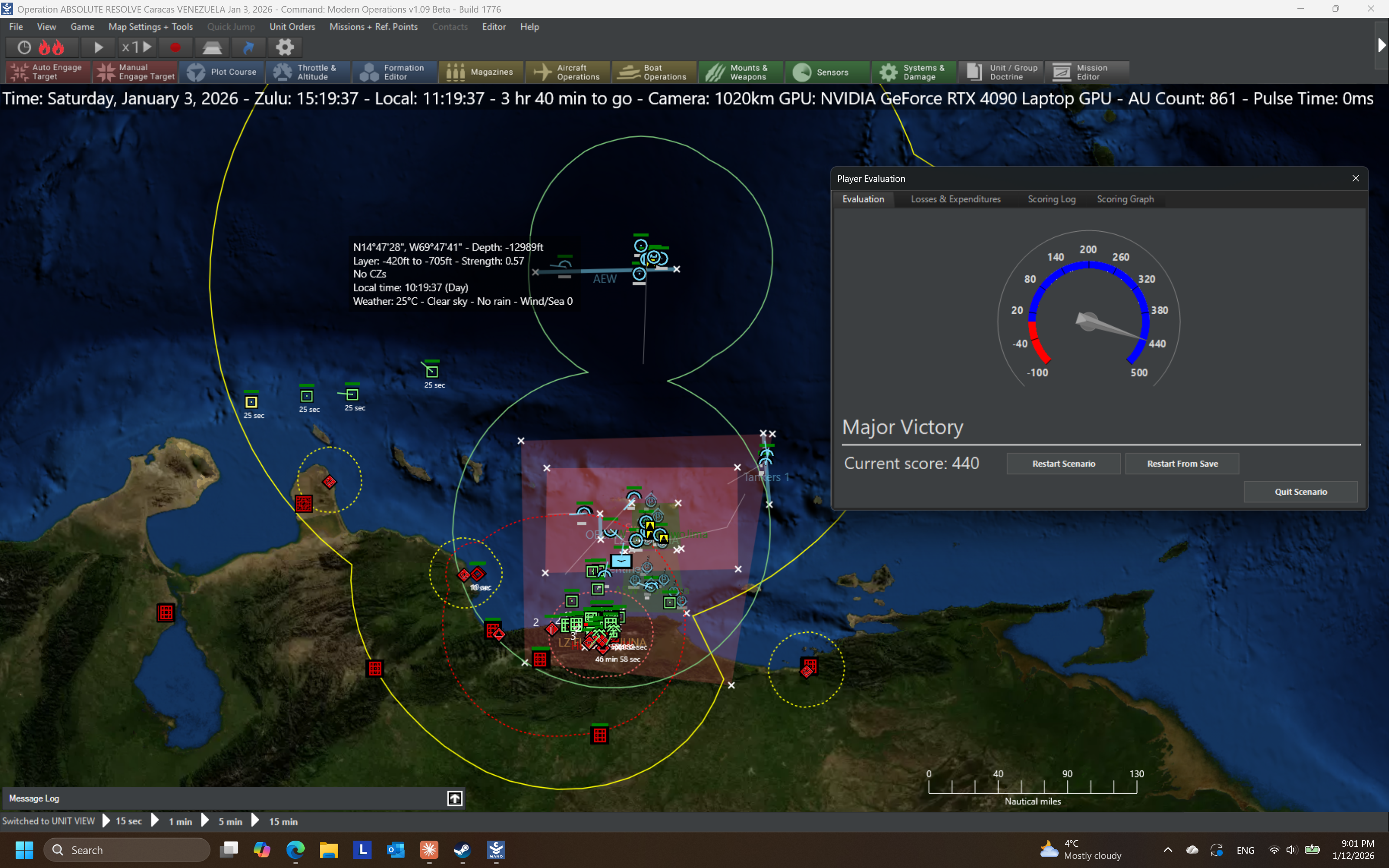Click the game options gear icon
The width and height of the screenshot is (1389, 868).
click(x=285, y=47)
